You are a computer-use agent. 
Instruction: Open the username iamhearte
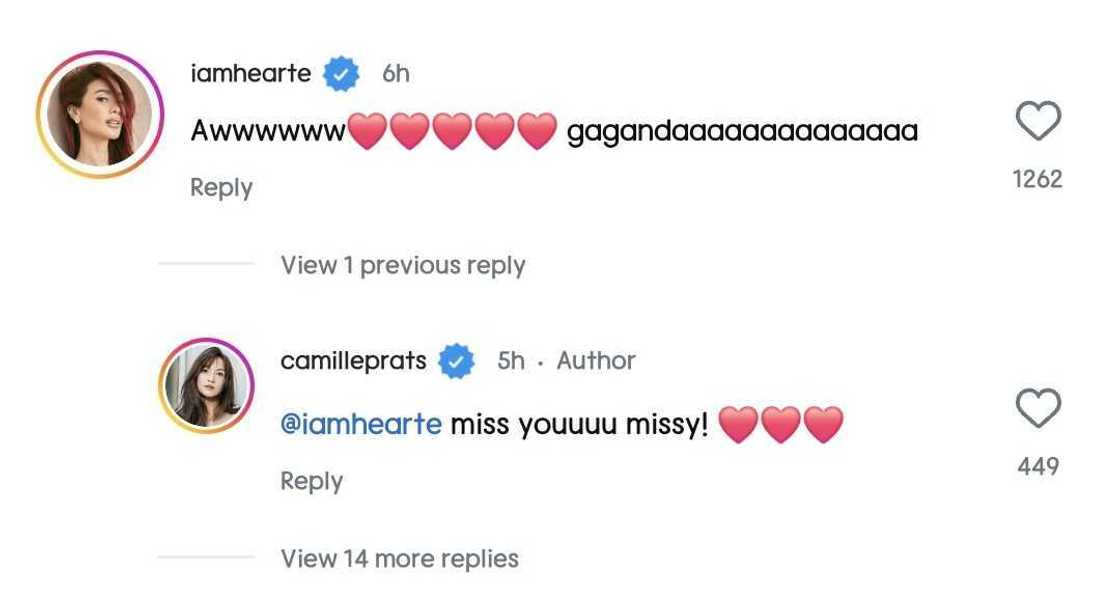point(253,71)
